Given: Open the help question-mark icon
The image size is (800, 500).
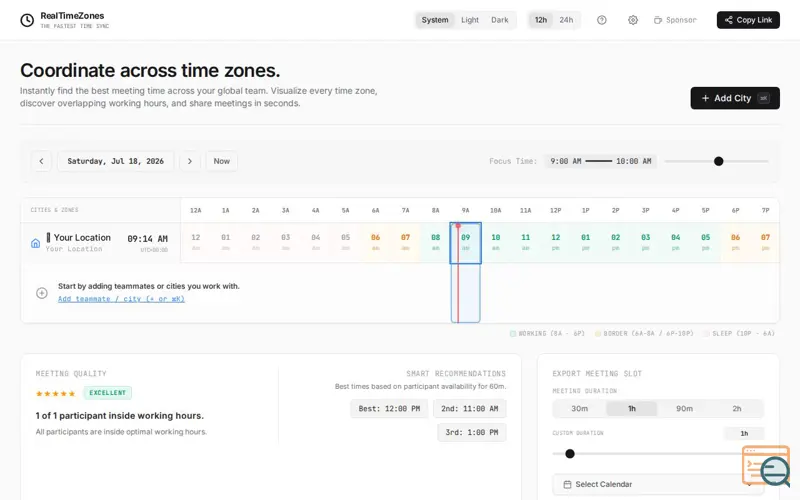Looking at the screenshot, I should [602, 20].
